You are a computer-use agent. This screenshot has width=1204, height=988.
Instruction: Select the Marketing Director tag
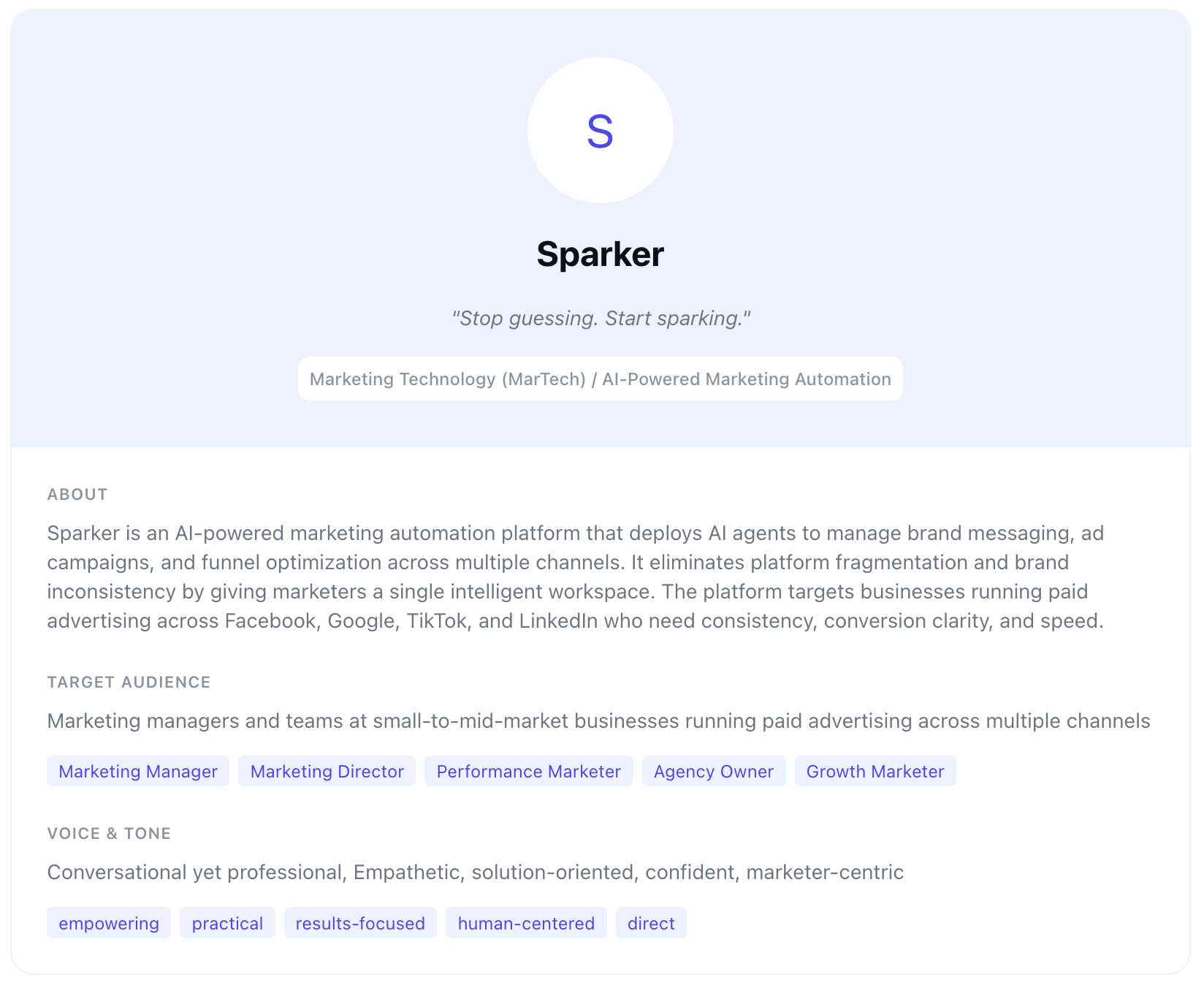pos(327,772)
